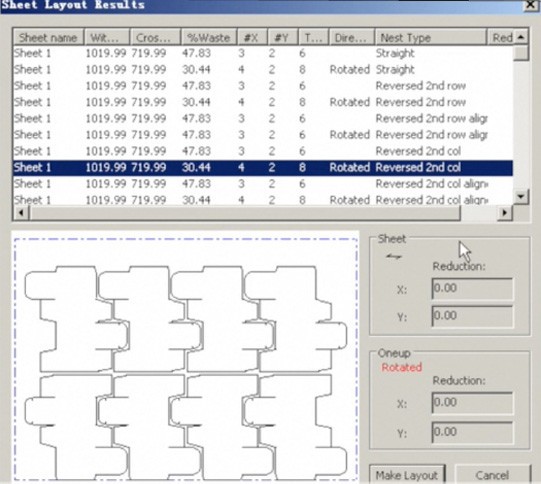Sort by the Sheet name column header
The width and height of the screenshot is (541, 484).
click(x=48, y=37)
